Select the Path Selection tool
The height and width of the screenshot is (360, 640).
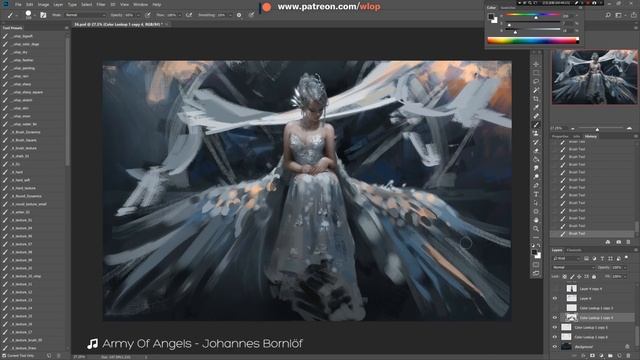[x=536, y=203]
